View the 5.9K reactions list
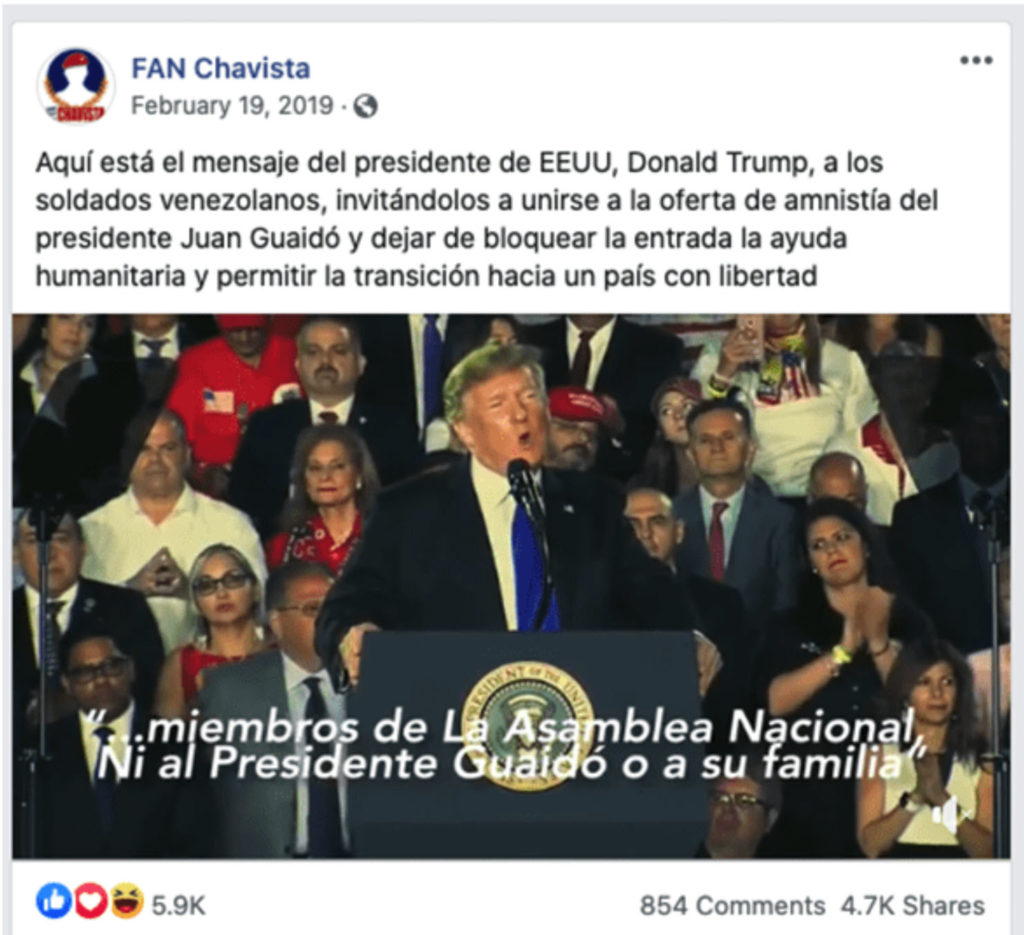The width and height of the screenshot is (1024, 935). tap(179, 906)
